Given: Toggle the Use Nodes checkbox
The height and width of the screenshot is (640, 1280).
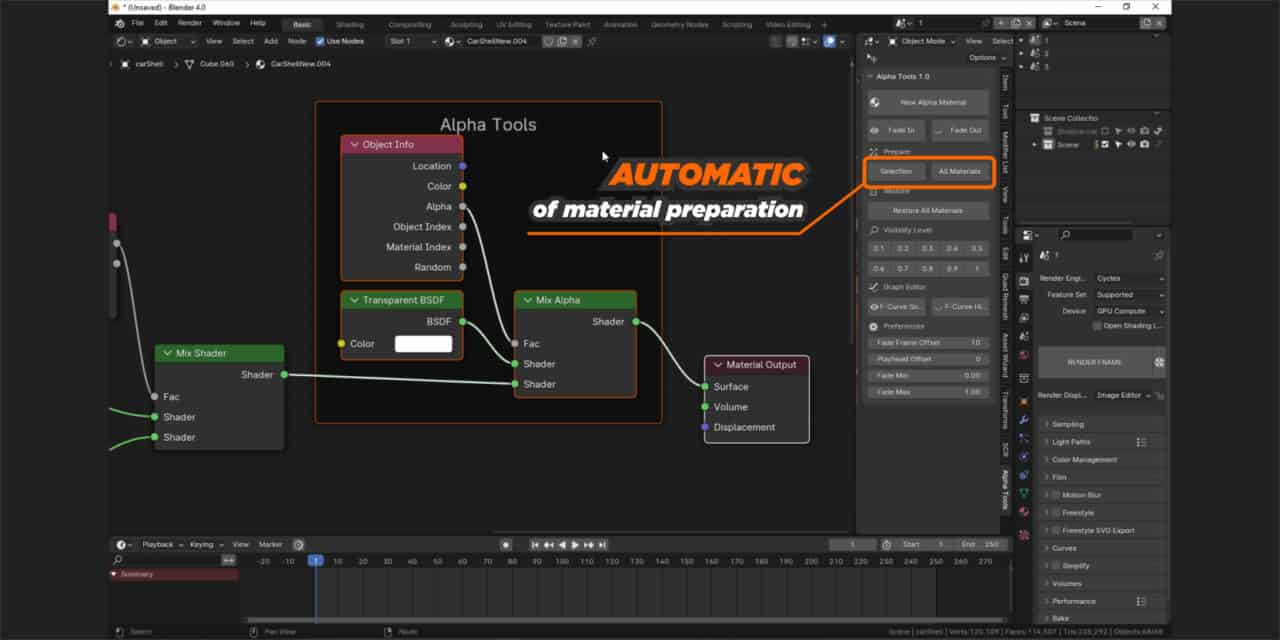Looking at the screenshot, I should [x=320, y=42].
